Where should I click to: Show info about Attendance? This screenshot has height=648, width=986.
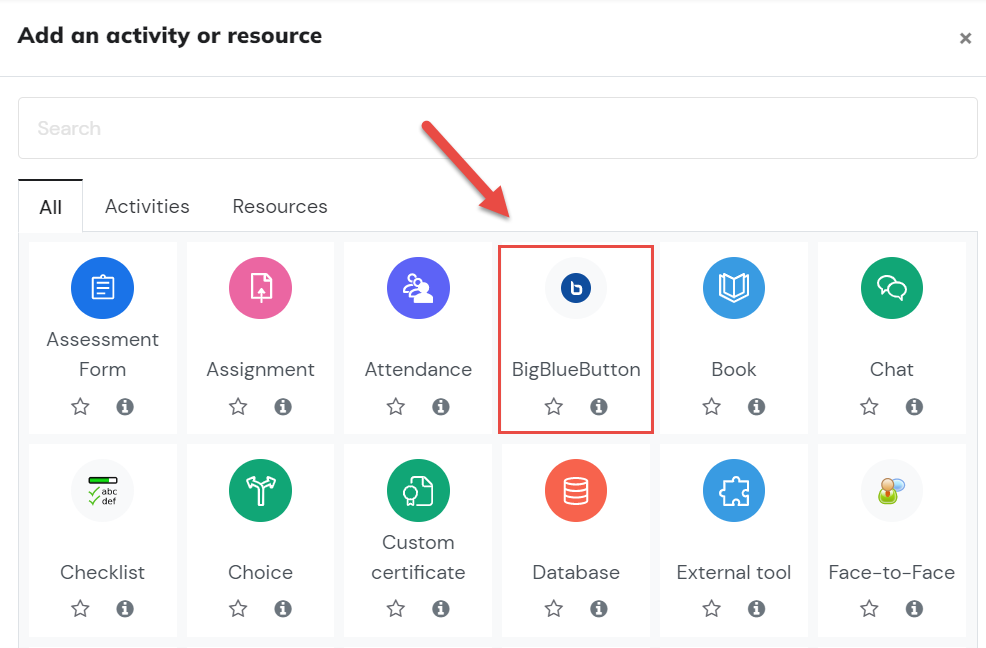pyautogui.click(x=441, y=406)
